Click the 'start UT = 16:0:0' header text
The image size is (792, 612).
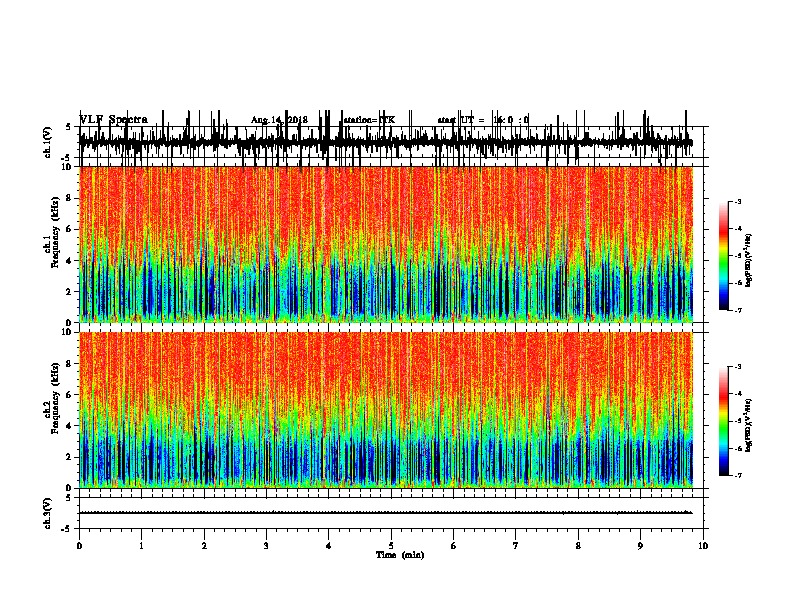tap(483, 120)
